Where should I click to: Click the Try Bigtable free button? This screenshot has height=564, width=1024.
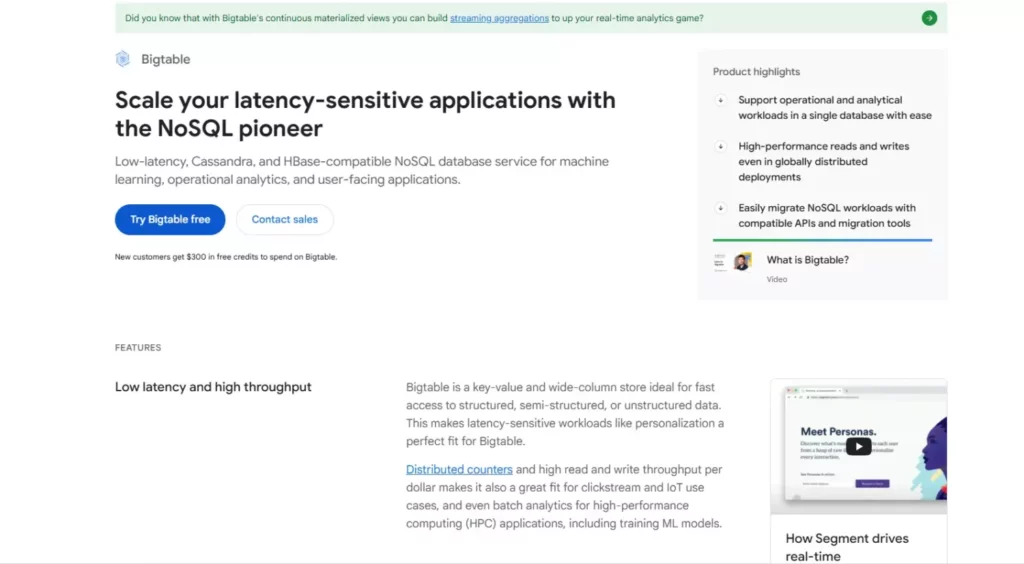tap(170, 220)
